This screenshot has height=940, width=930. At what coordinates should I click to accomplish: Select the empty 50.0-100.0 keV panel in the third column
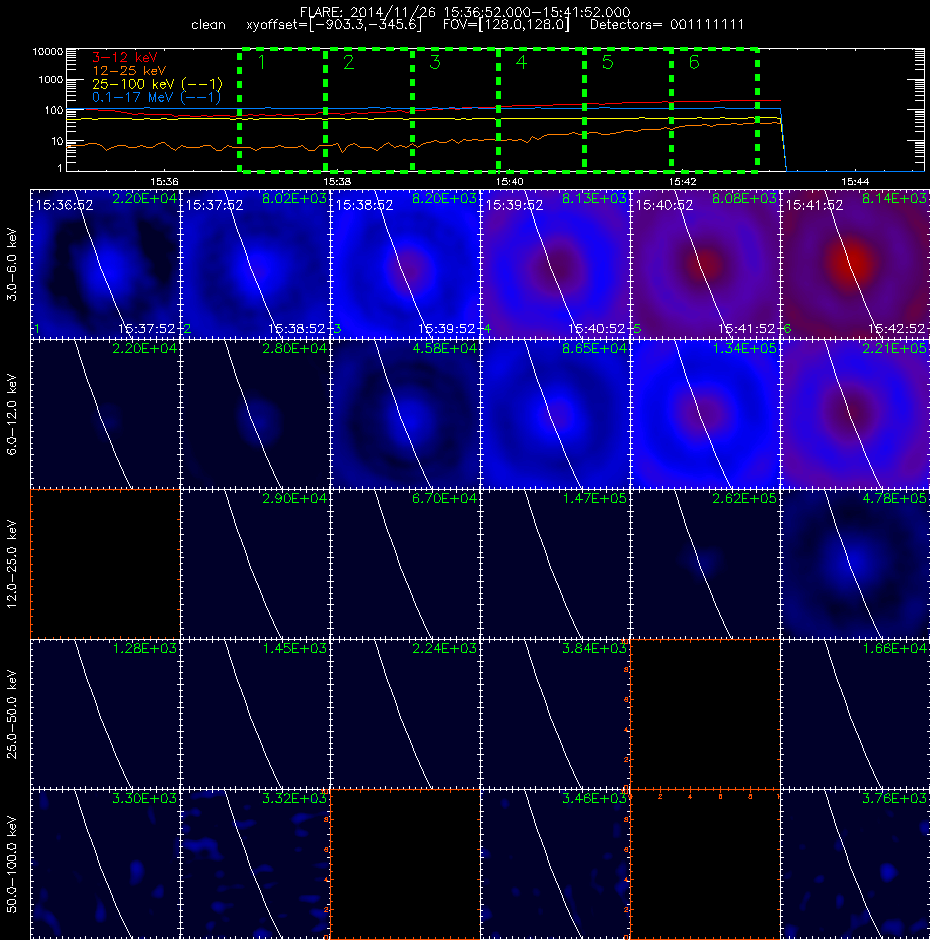click(x=405, y=864)
